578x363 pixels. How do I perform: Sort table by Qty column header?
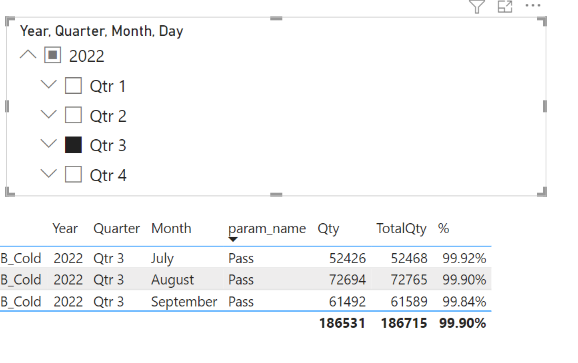328,229
